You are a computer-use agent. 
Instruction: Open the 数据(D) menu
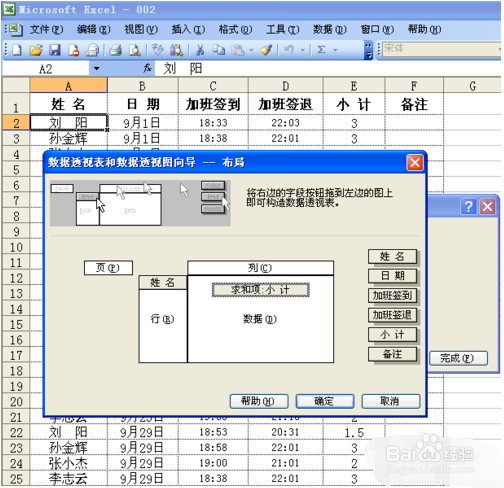click(x=330, y=30)
